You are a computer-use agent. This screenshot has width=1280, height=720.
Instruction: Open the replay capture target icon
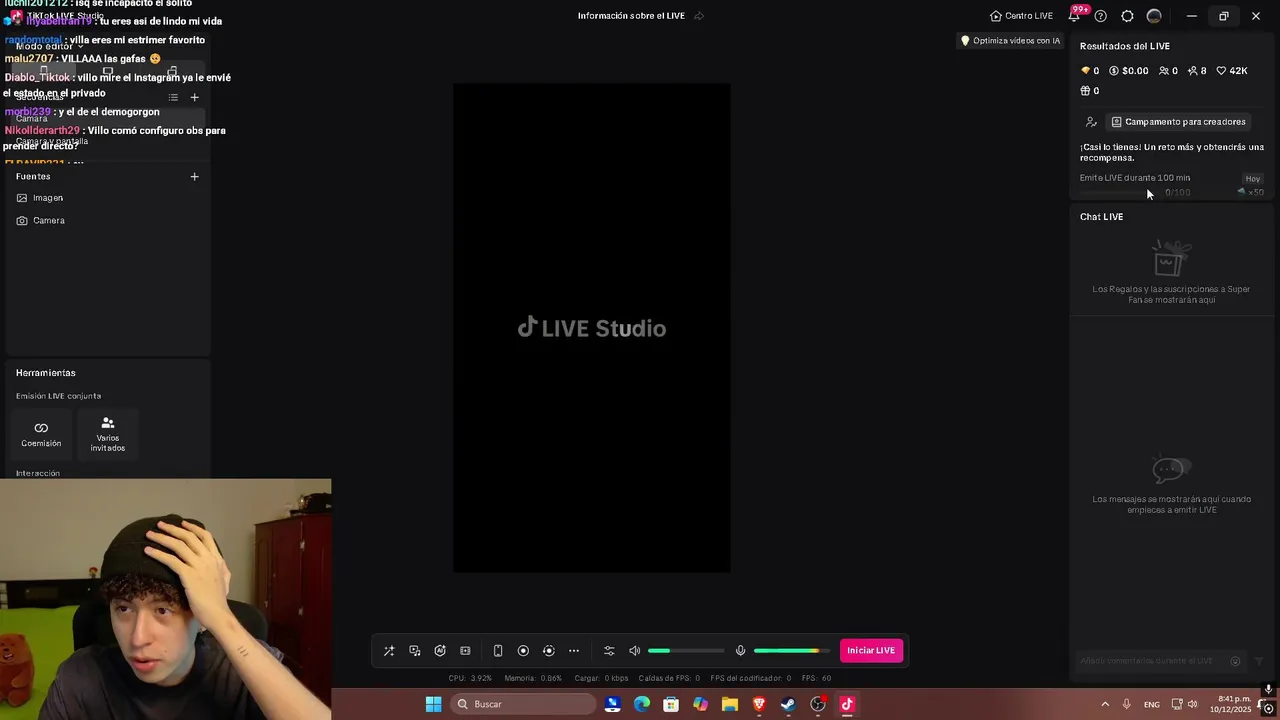coord(548,651)
